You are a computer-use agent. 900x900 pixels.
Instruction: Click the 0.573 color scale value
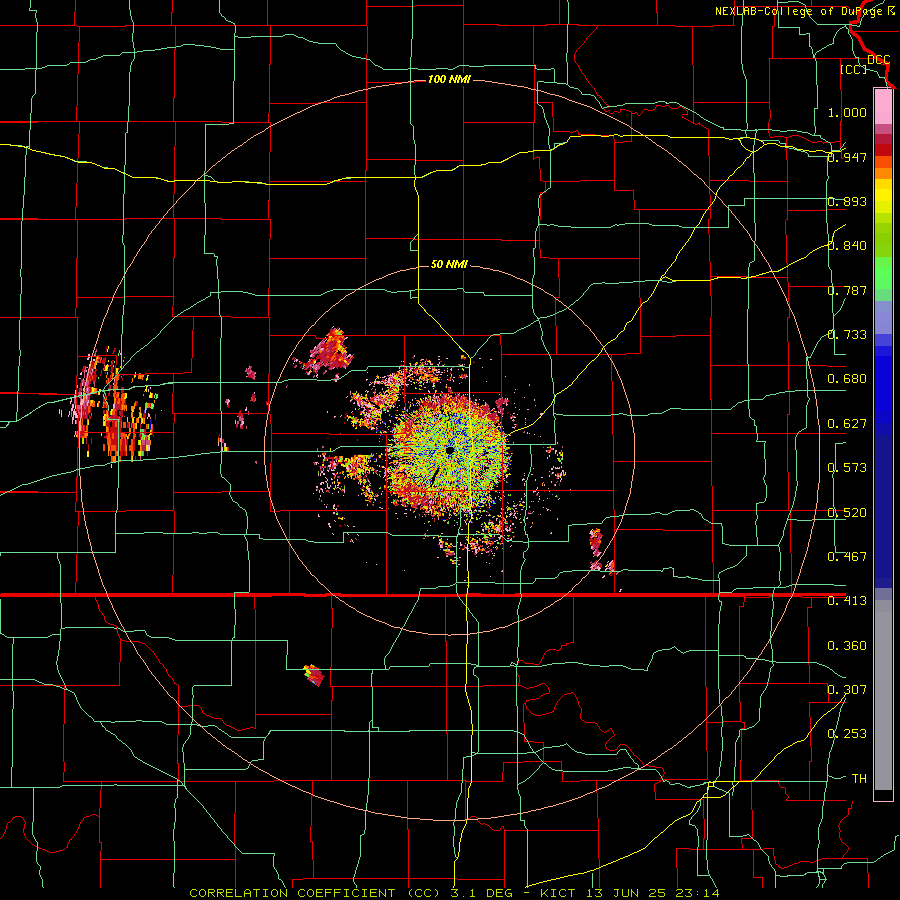point(847,468)
